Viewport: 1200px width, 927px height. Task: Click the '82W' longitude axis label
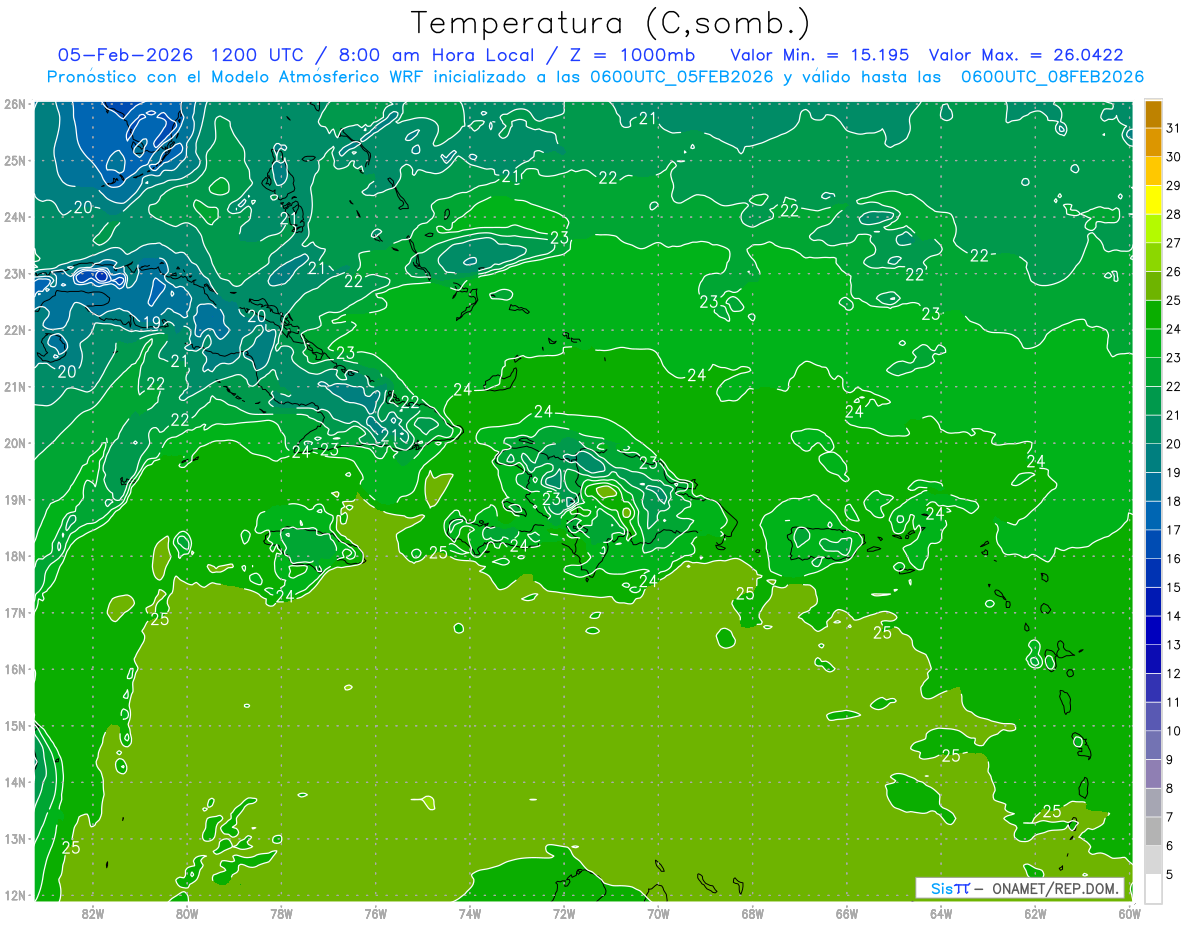pos(93,913)
